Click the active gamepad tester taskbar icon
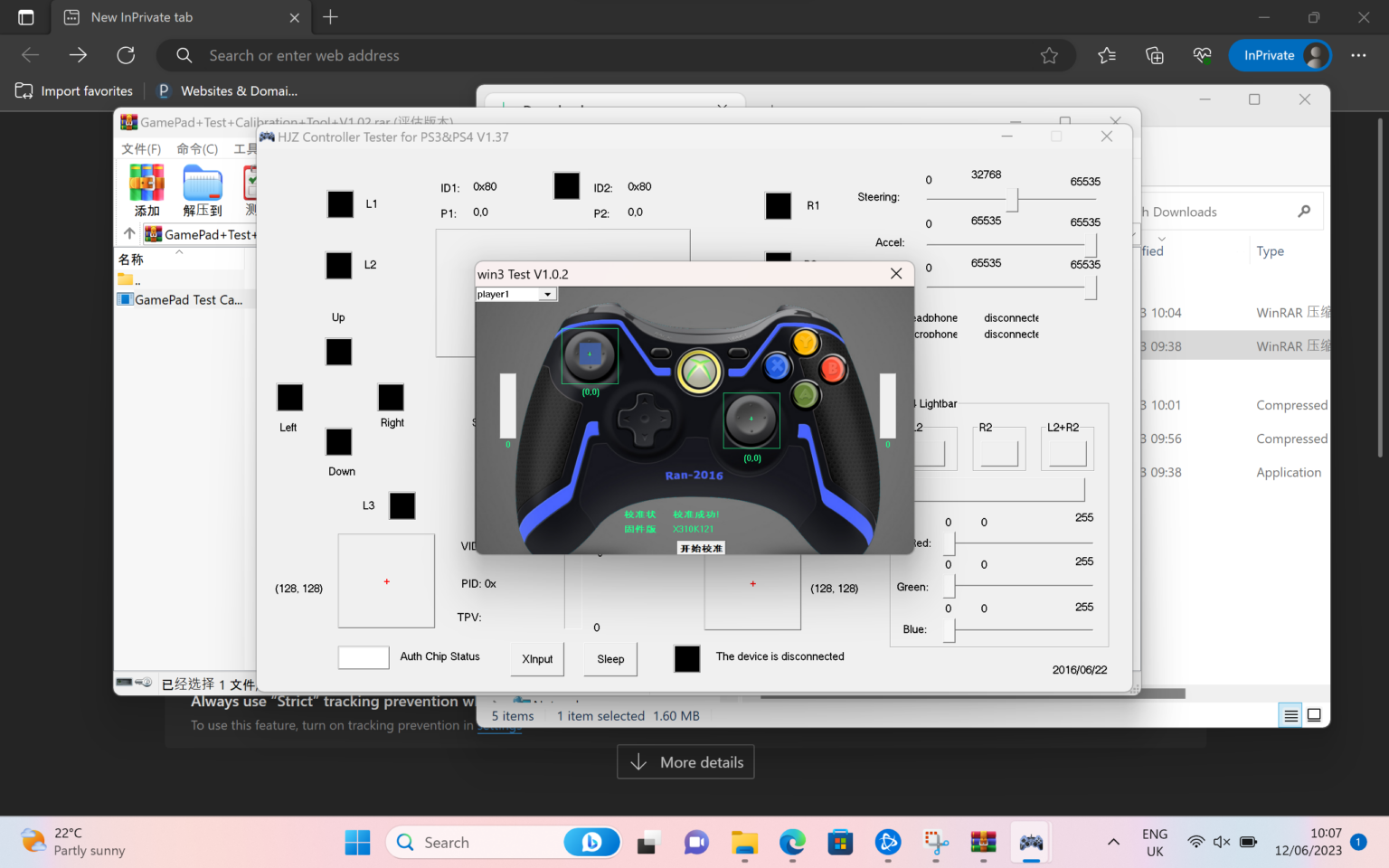Viewport: 1389px width, 868px height. (x=1031, y=842)
